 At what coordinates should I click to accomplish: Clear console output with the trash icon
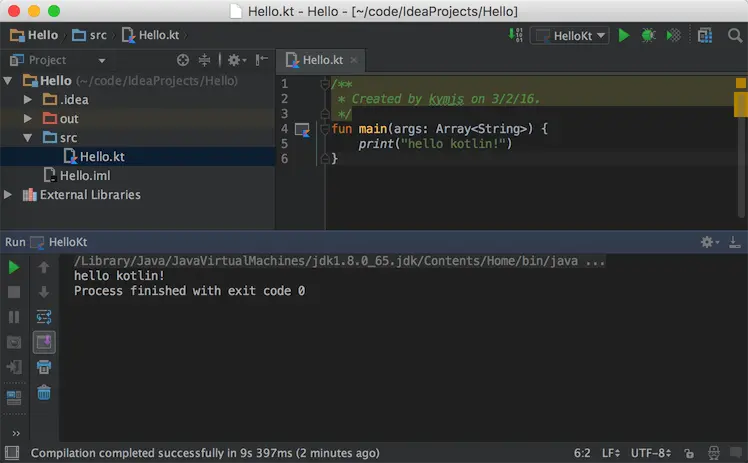44,393
